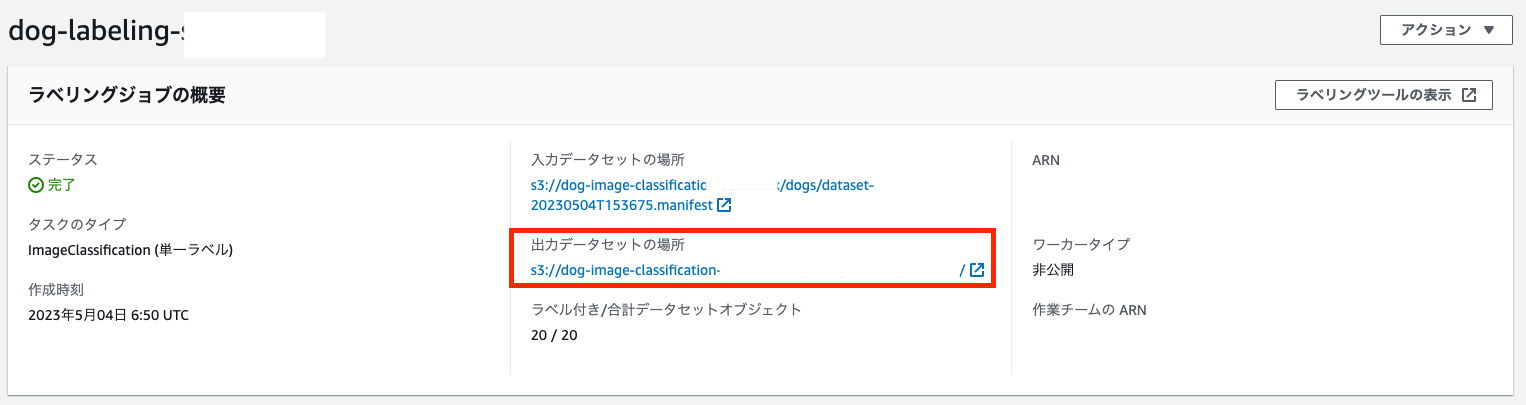
Task: Click the external link icon after manifest
Action: tap(724, 205)
